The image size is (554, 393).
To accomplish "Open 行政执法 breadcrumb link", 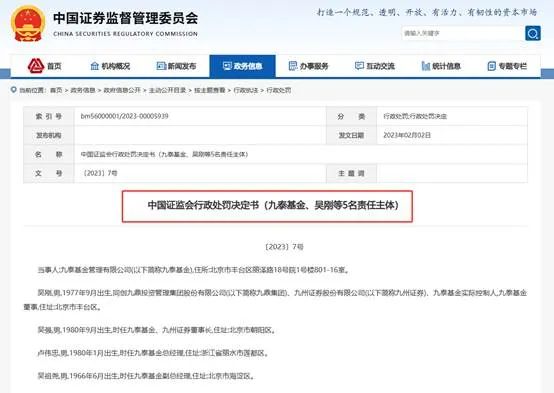I will 246,90.
